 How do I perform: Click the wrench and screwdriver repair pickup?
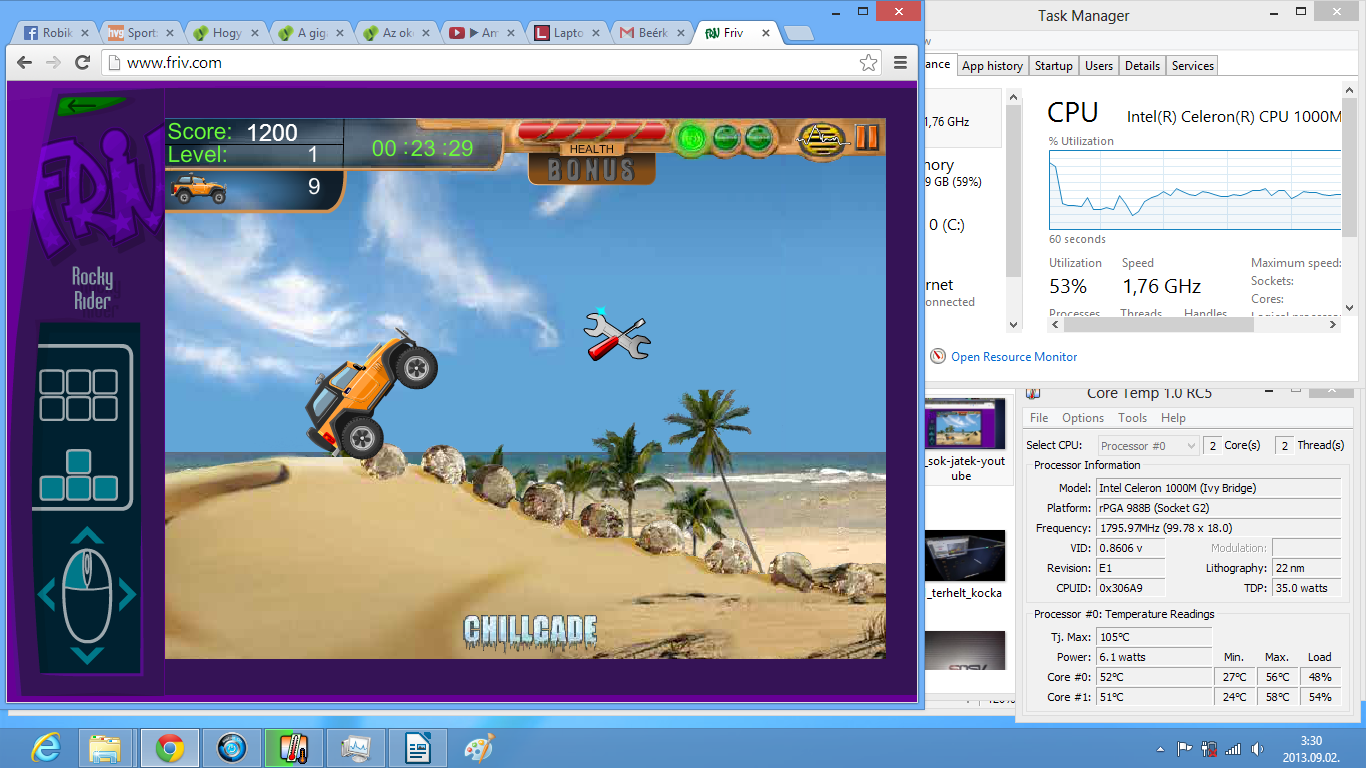(x=617, y=336)
